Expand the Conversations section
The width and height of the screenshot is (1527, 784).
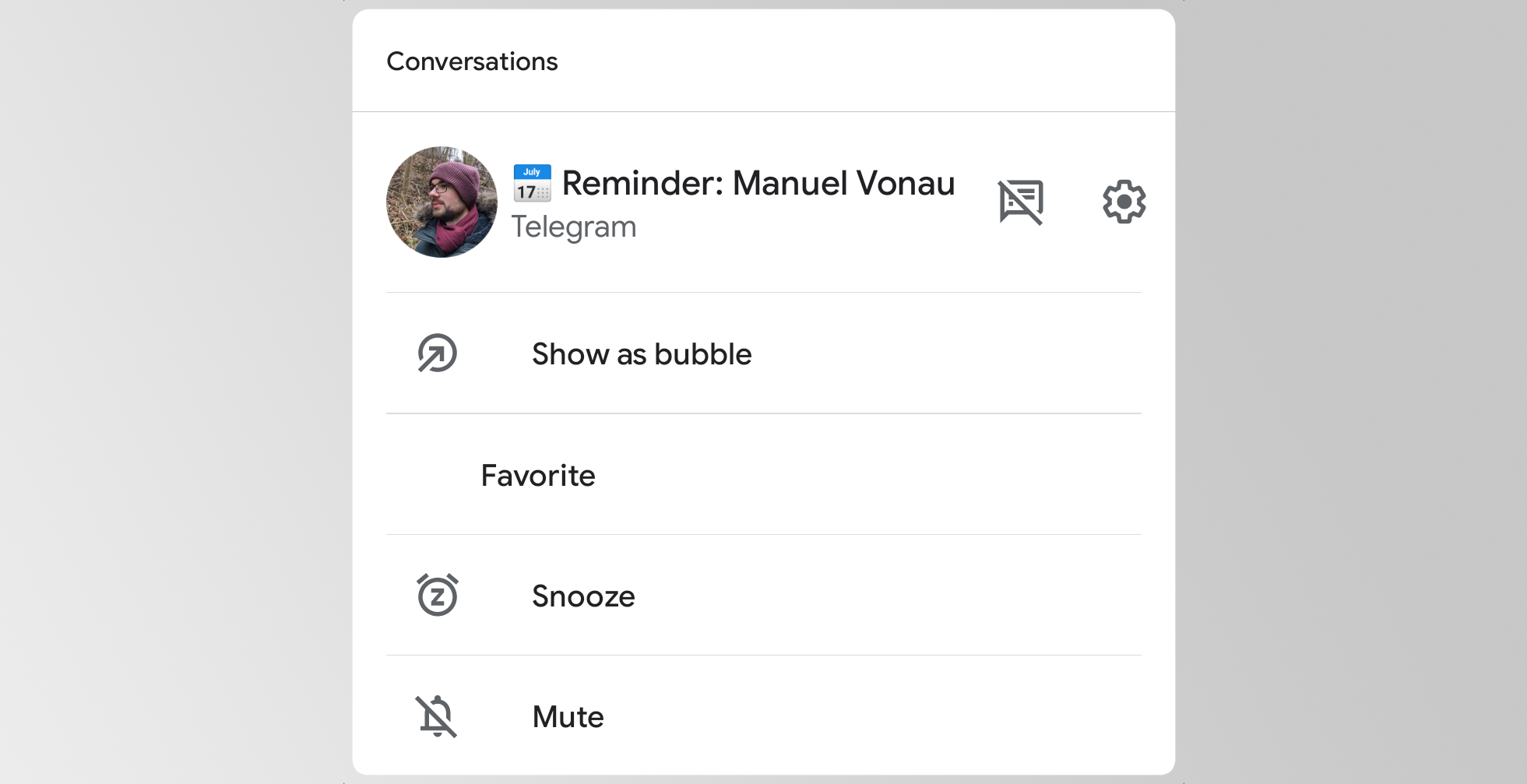point(473,61)
